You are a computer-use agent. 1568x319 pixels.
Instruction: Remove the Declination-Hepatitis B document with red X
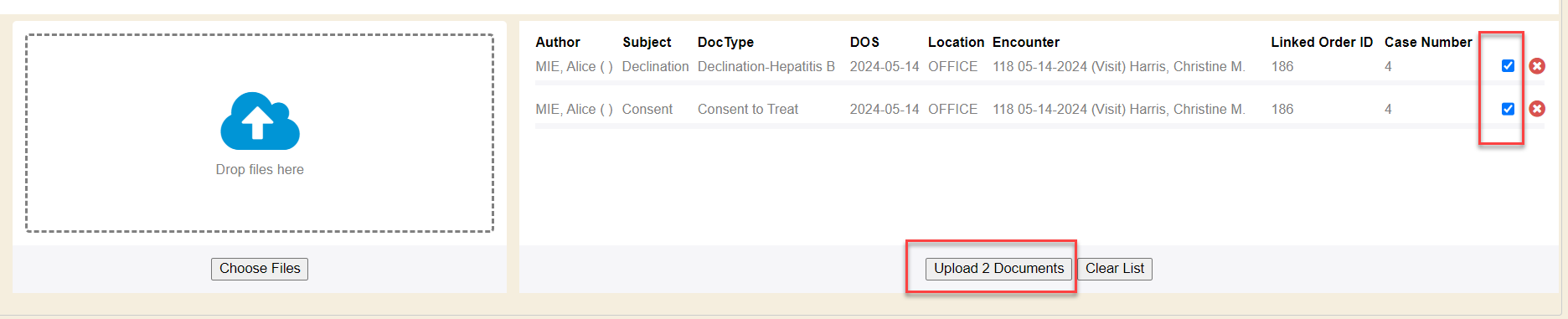(x=1537, y=66)
